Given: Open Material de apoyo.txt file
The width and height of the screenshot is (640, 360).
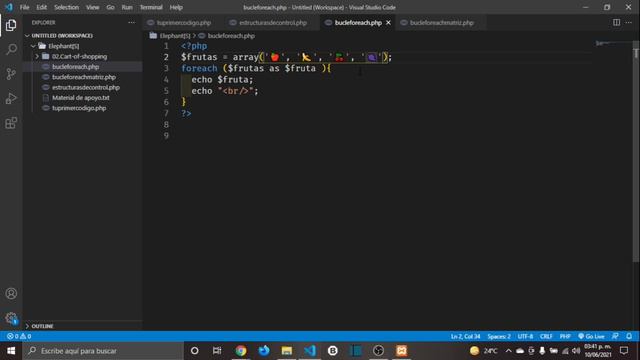Looking at the screenshot, I should (x=80, y=98).
